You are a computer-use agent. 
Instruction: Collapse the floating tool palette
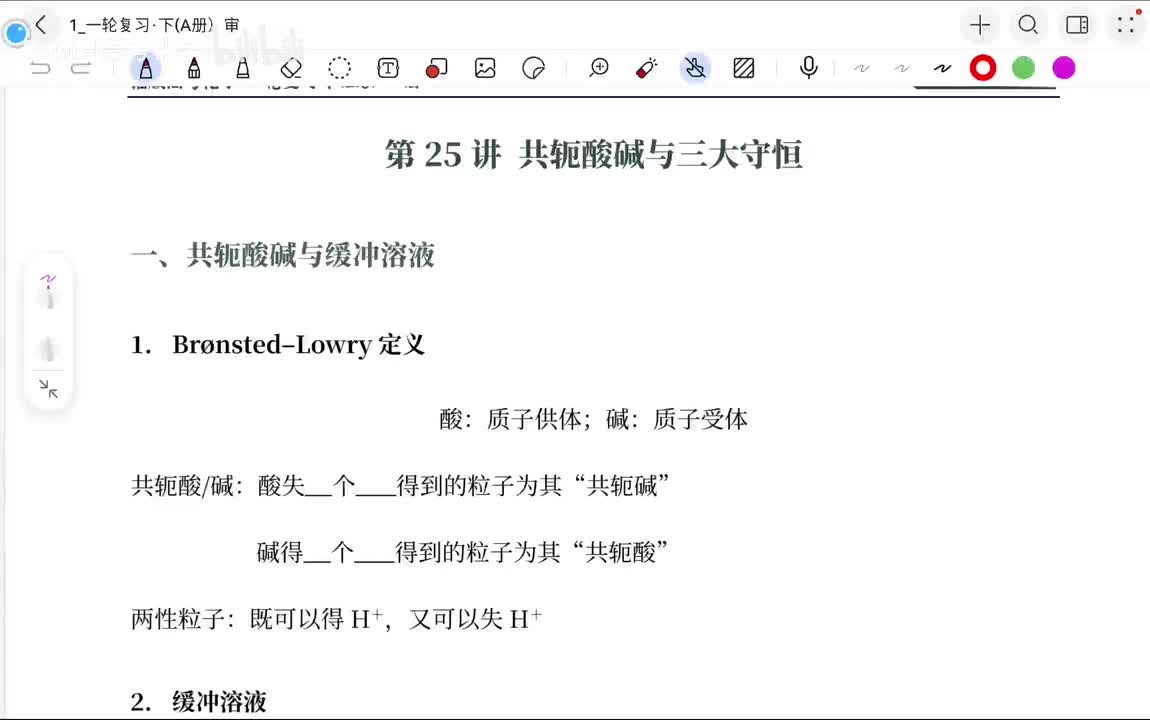click(x=48, y=389)
